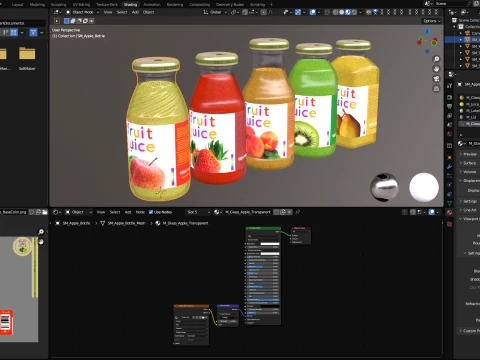The image size is (480, 360).
Task: Open the Physics properties tab
Action: [449, 185]
